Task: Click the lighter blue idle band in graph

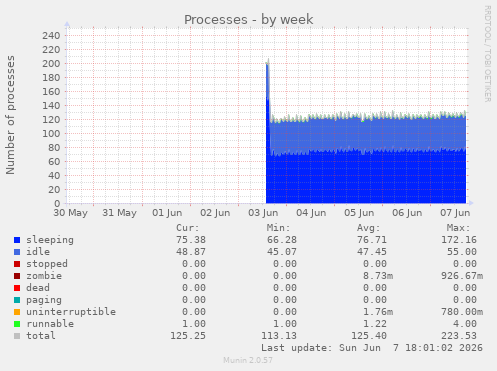Action: [x=367, y=134]
